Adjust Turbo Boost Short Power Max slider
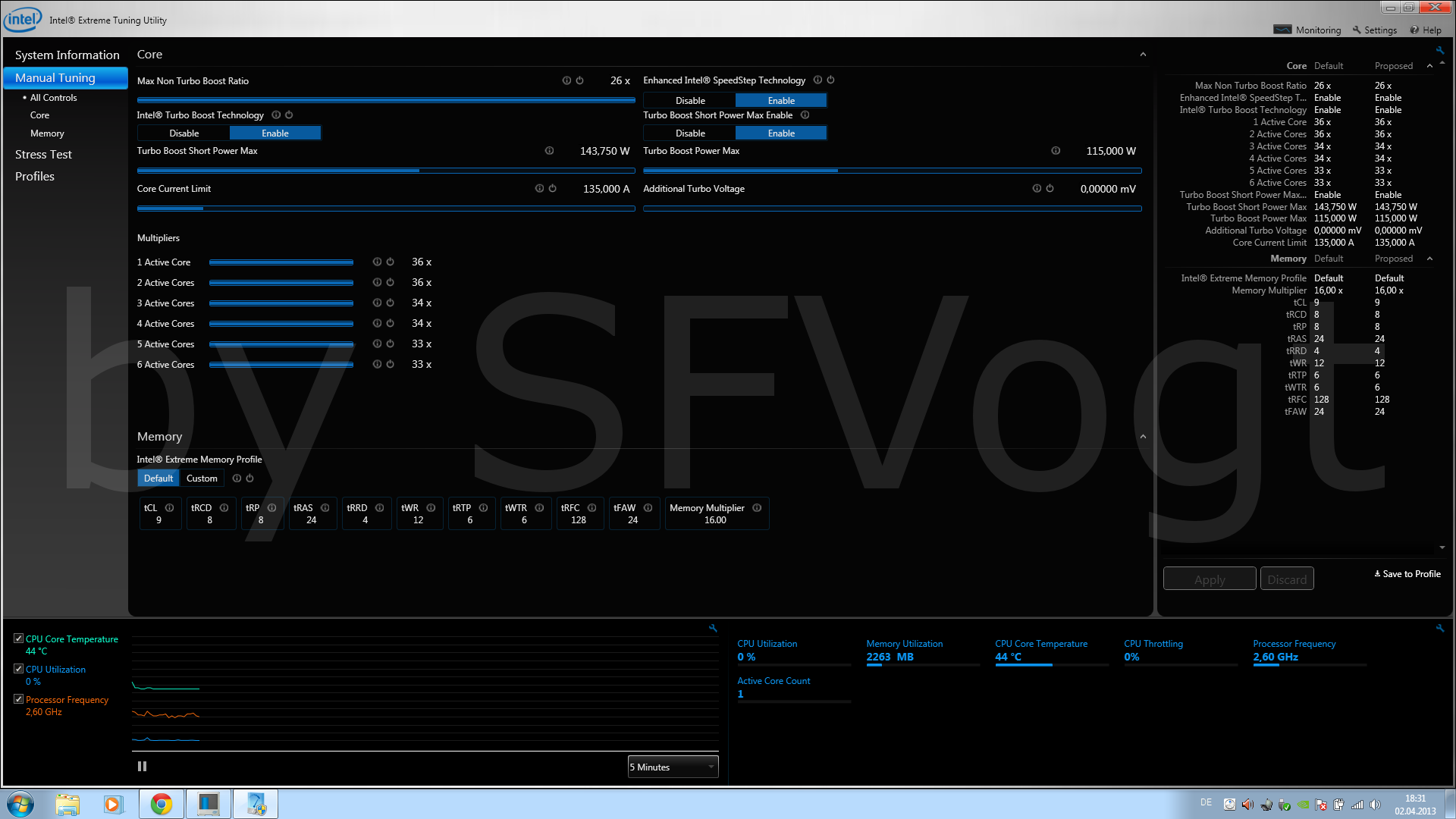The height and width of the screenshot is (819, 1456). [x=386, y=171]
